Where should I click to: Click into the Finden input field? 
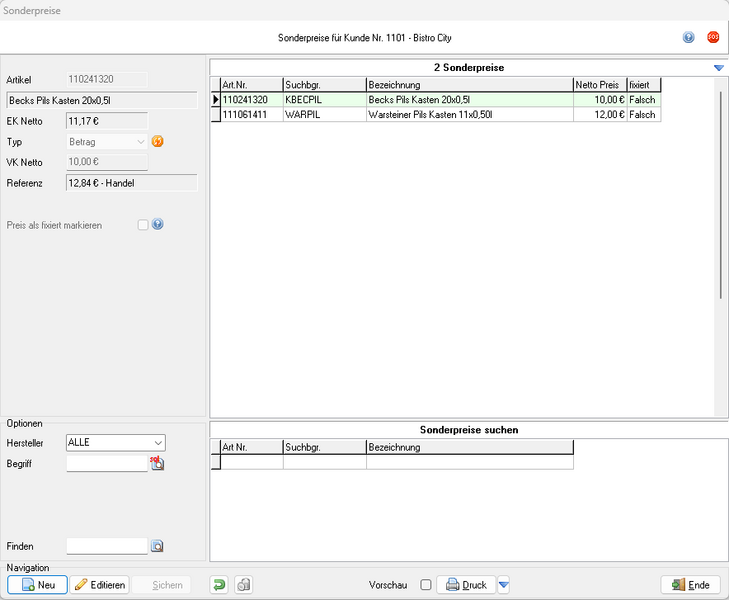pos(107,546)
